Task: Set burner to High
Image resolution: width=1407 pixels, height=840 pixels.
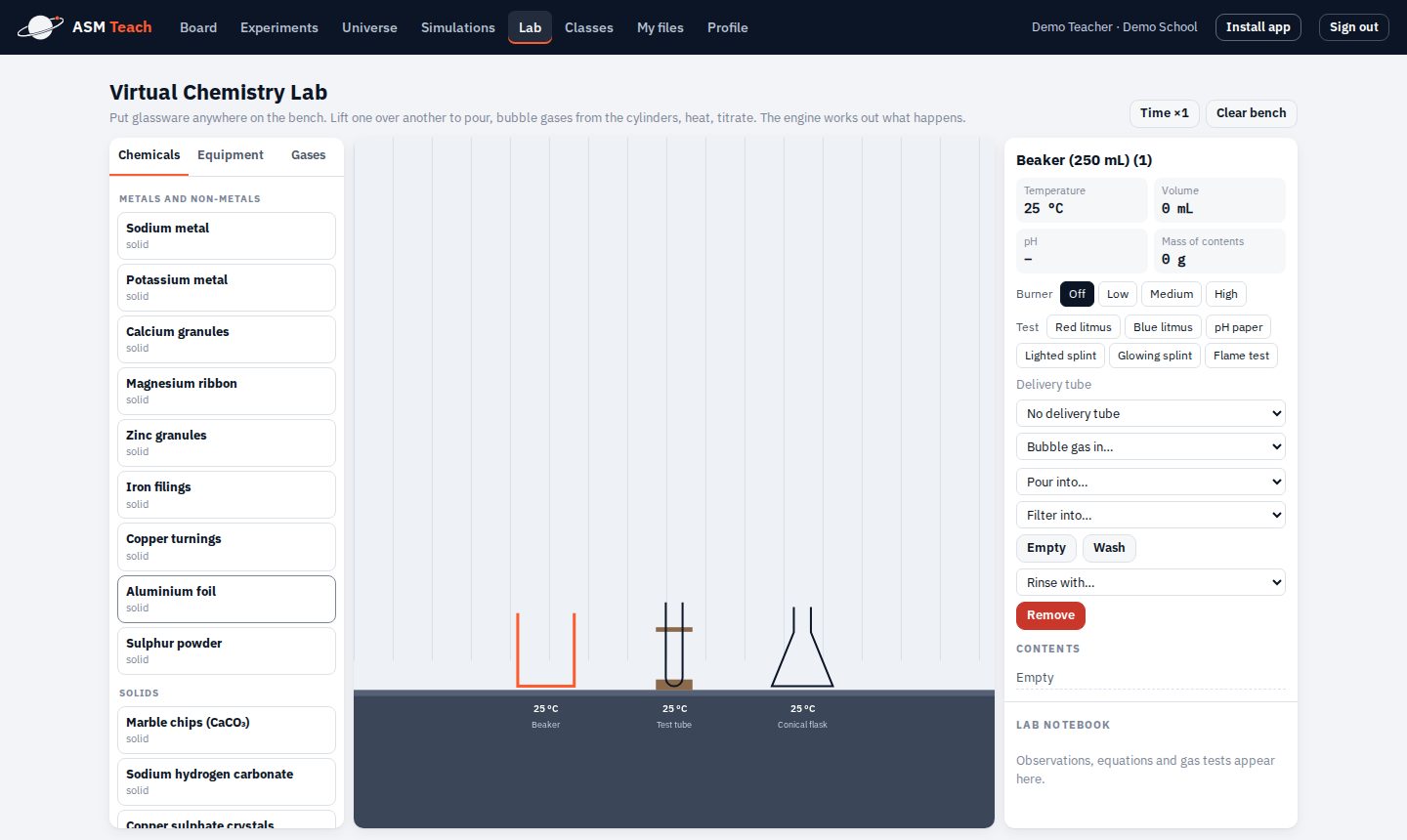Action: point(1226,294)
